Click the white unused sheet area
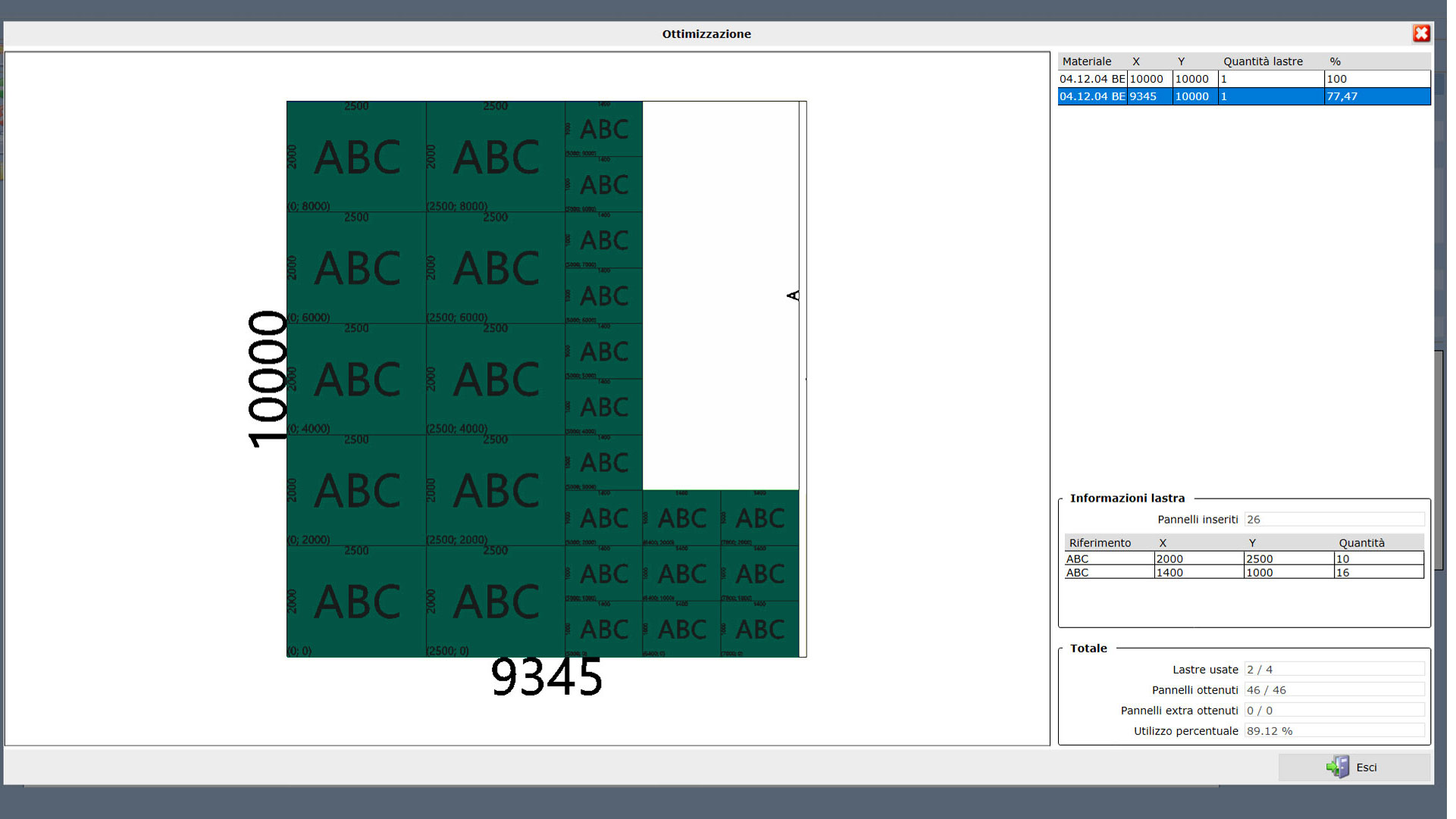This screenshot has width=1456, height=819. point(720,295)
